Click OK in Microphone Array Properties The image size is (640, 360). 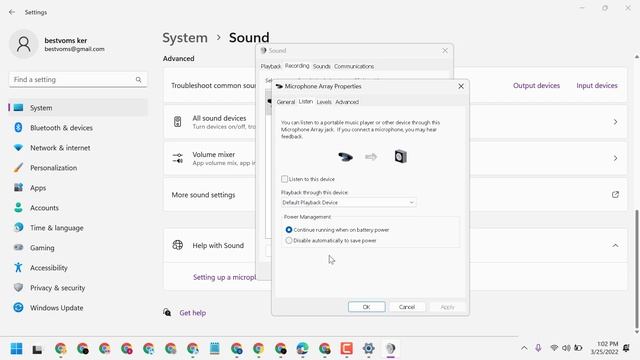(367, 307)
